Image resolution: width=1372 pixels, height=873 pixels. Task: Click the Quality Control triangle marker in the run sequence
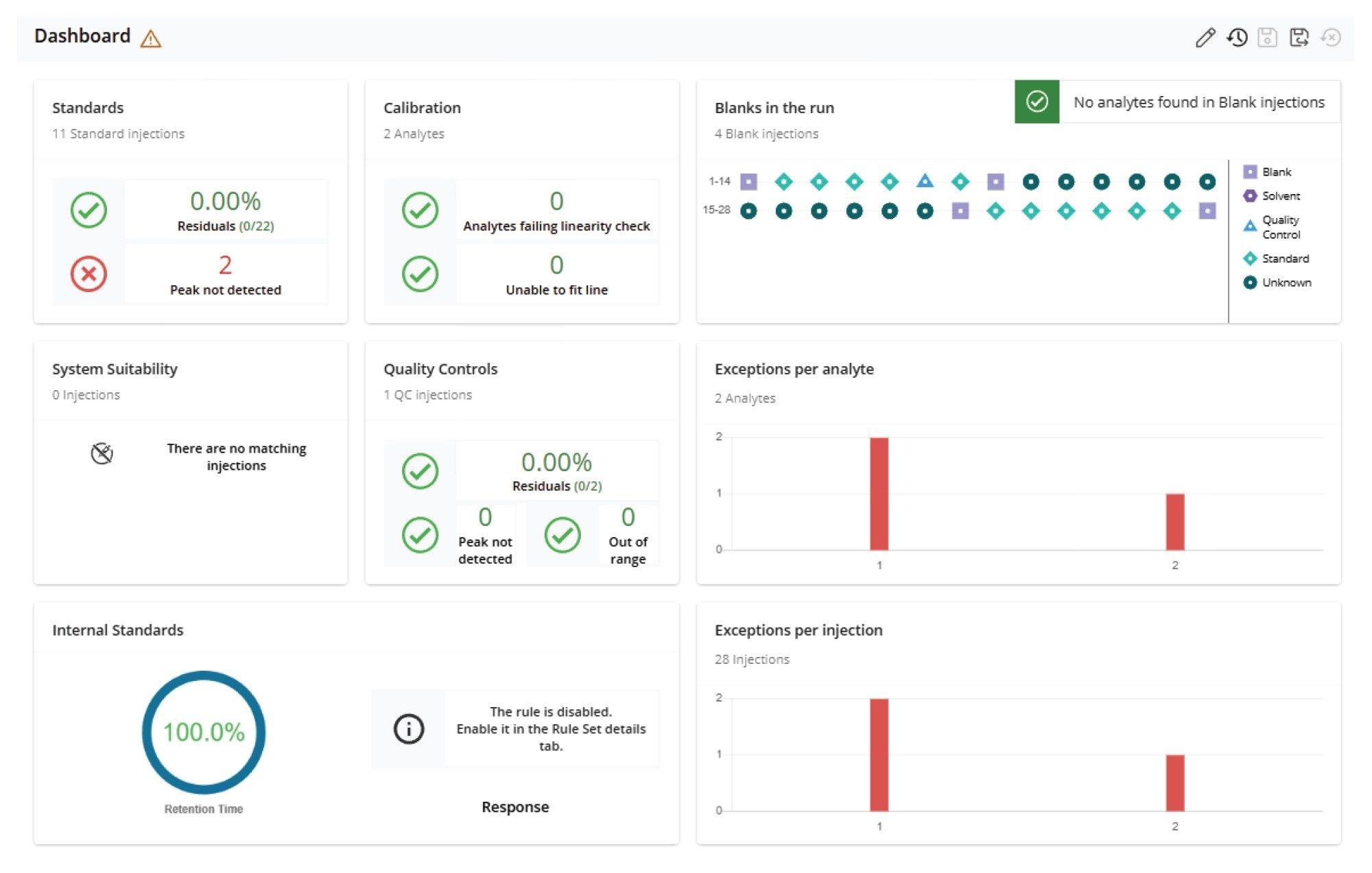pyautogui.click(x=925, y=181)
